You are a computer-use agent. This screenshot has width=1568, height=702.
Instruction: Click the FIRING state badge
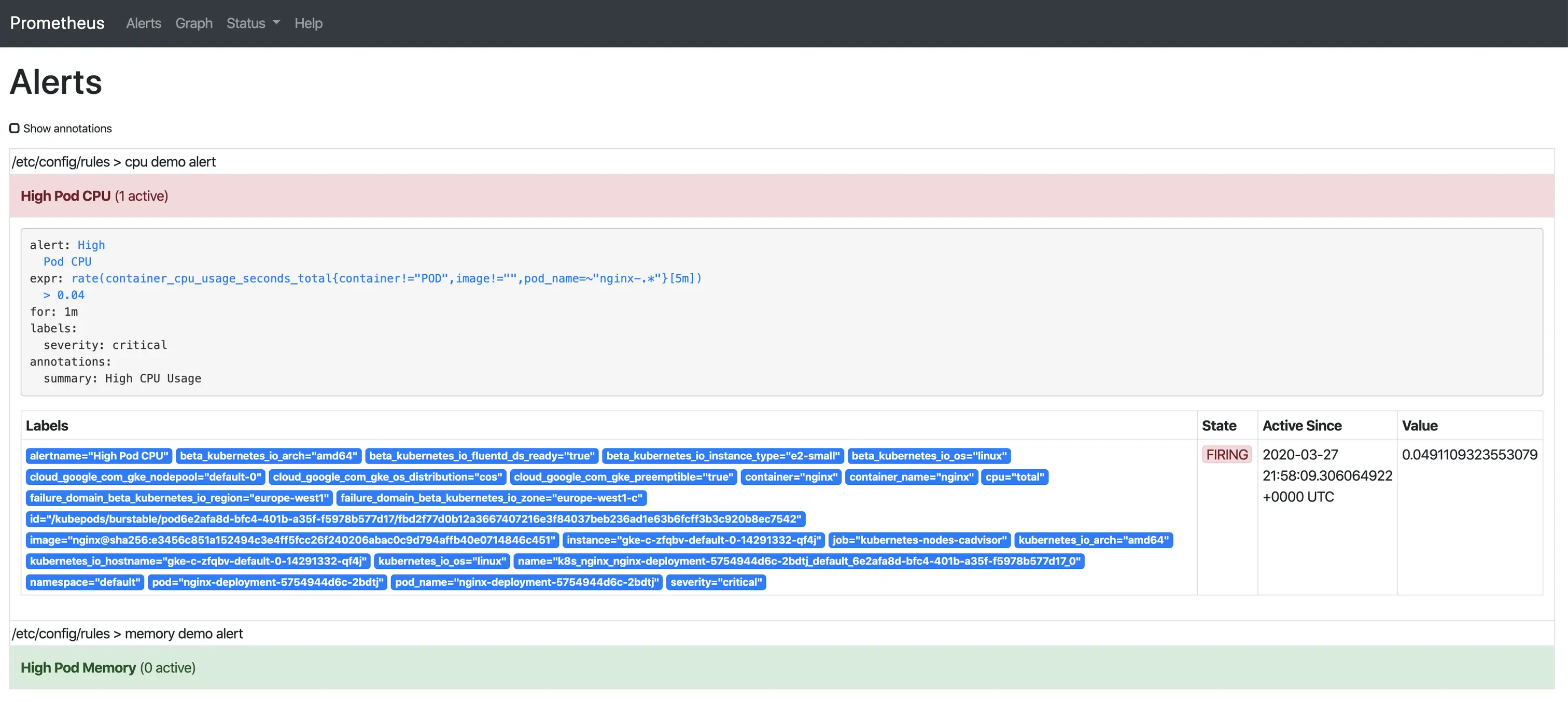click(1226, 455)
